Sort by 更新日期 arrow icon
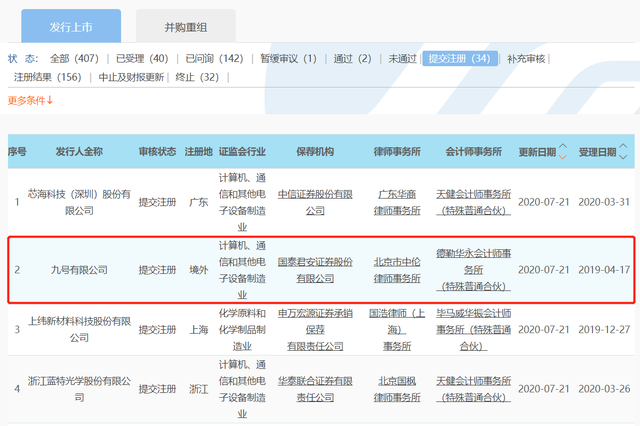This screenshot has height=426, width=640. 563,151
